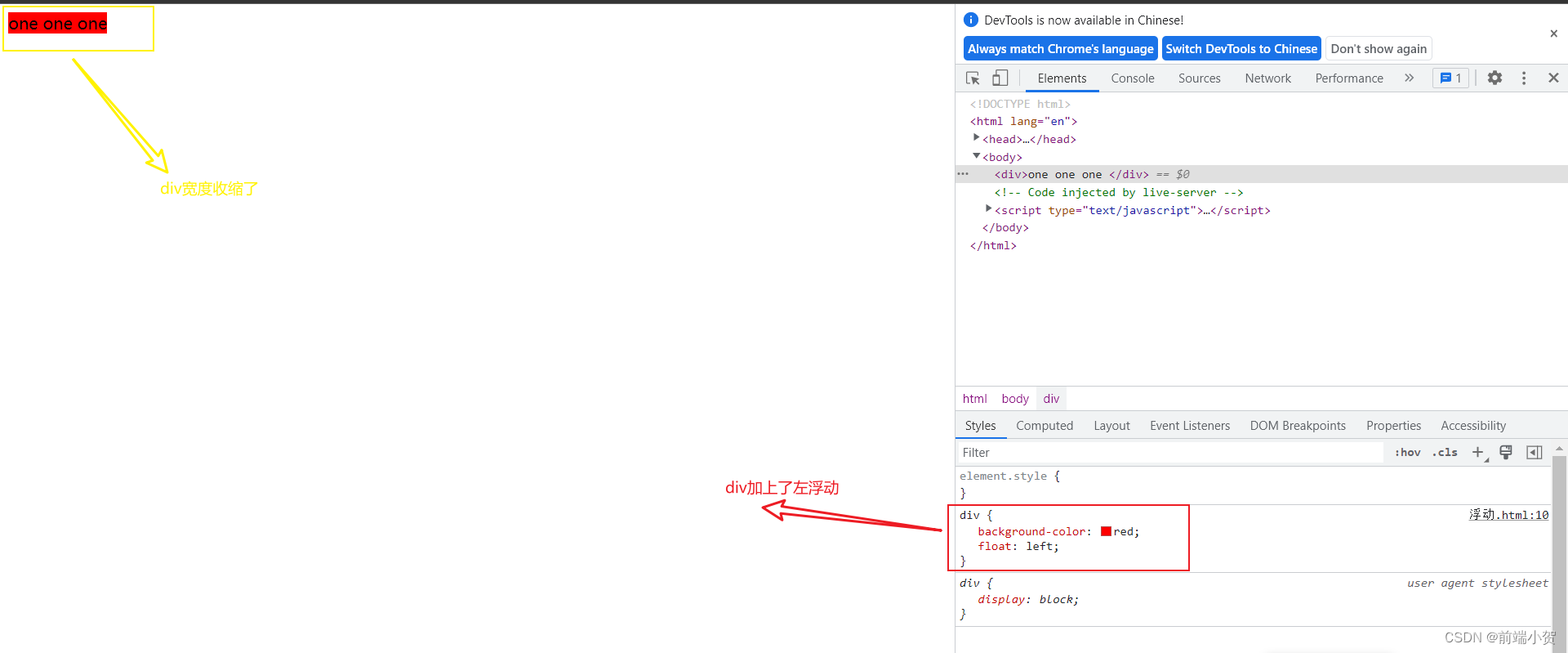Open the issues counter badge showing 1
1568x653 pixels.
[x=1451, y=78]
